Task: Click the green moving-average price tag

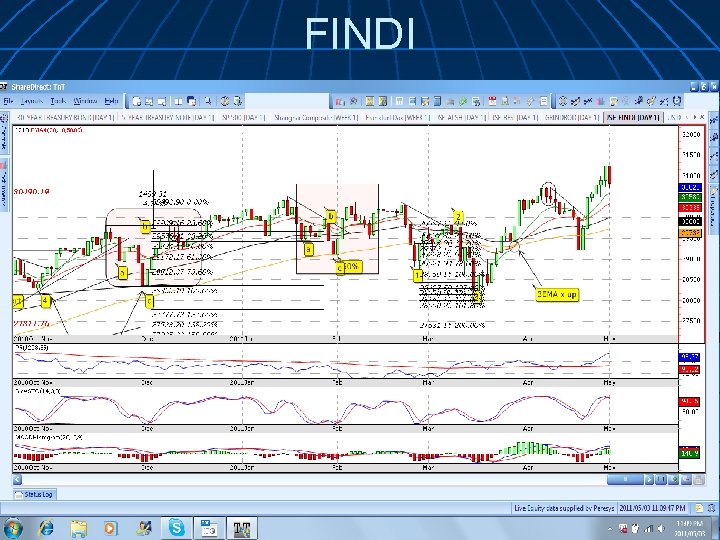Action: tap(690, 197)
